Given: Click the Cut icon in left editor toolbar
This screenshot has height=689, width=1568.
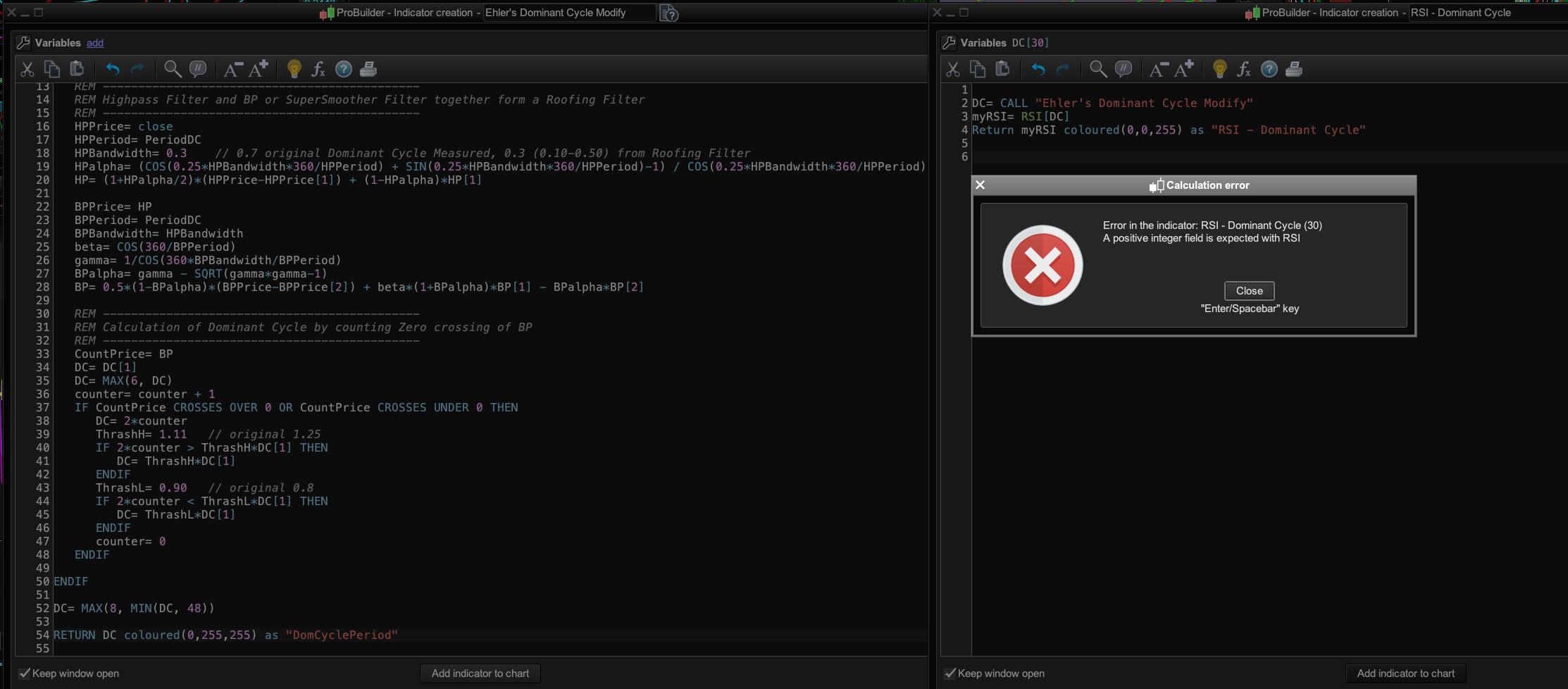Looking at the screenshot, I should [x=27, y=69].
